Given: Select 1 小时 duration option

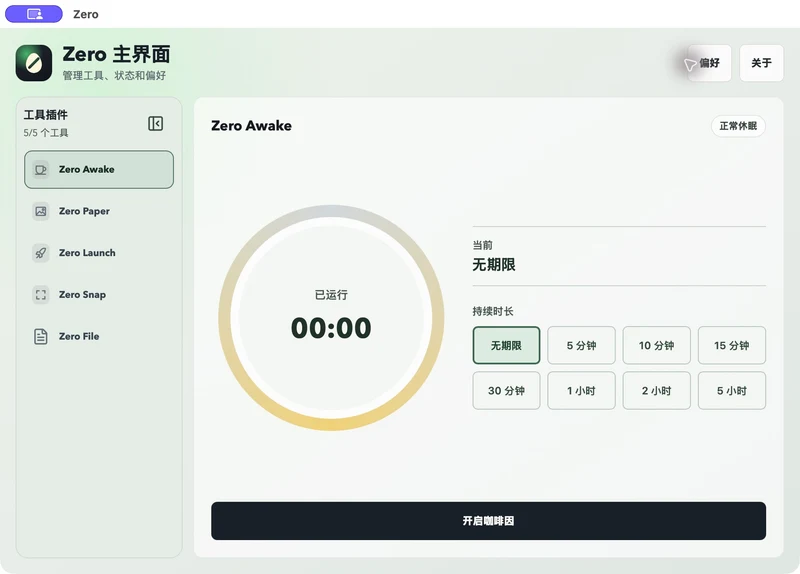Looking at the screenshot, I should (582, 391).
